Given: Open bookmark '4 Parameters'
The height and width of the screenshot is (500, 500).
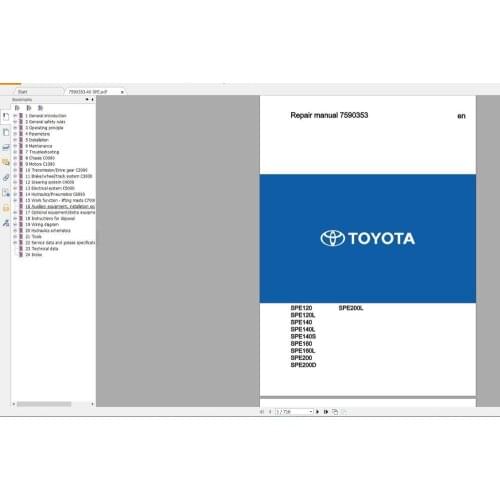Looking at the screenshot, I should [x=38, y=134].
